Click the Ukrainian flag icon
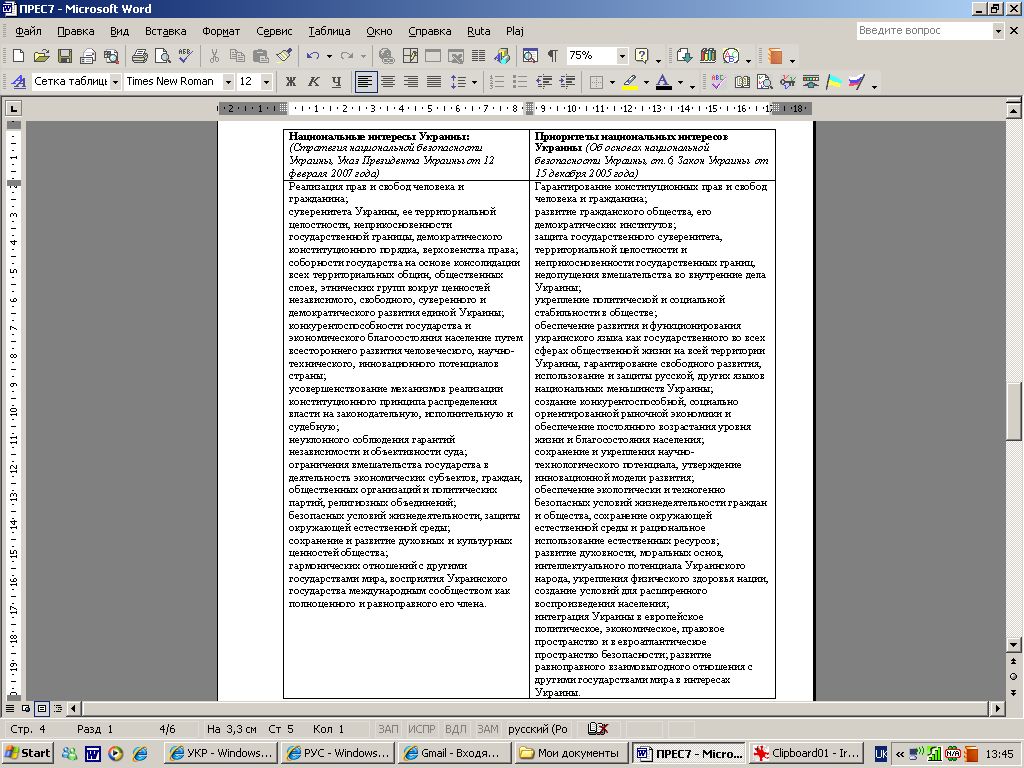Viewport: 1024px width, 768px height. point(833,82)
